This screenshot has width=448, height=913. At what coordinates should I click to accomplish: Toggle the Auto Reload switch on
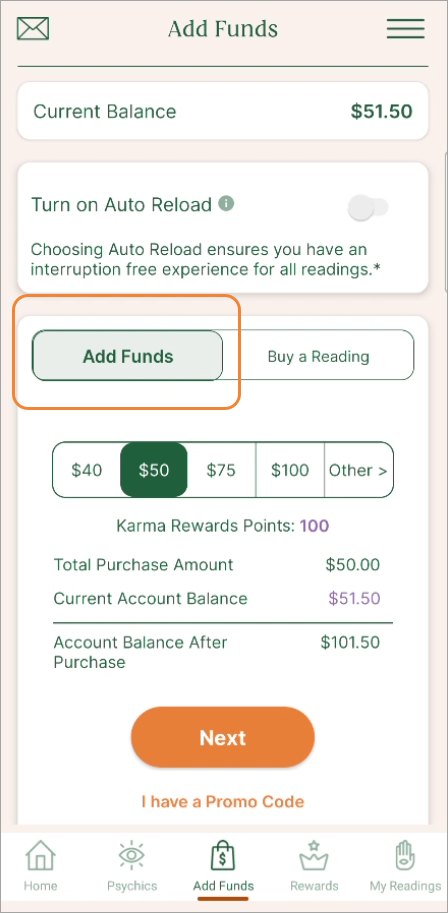click(368, 207)
